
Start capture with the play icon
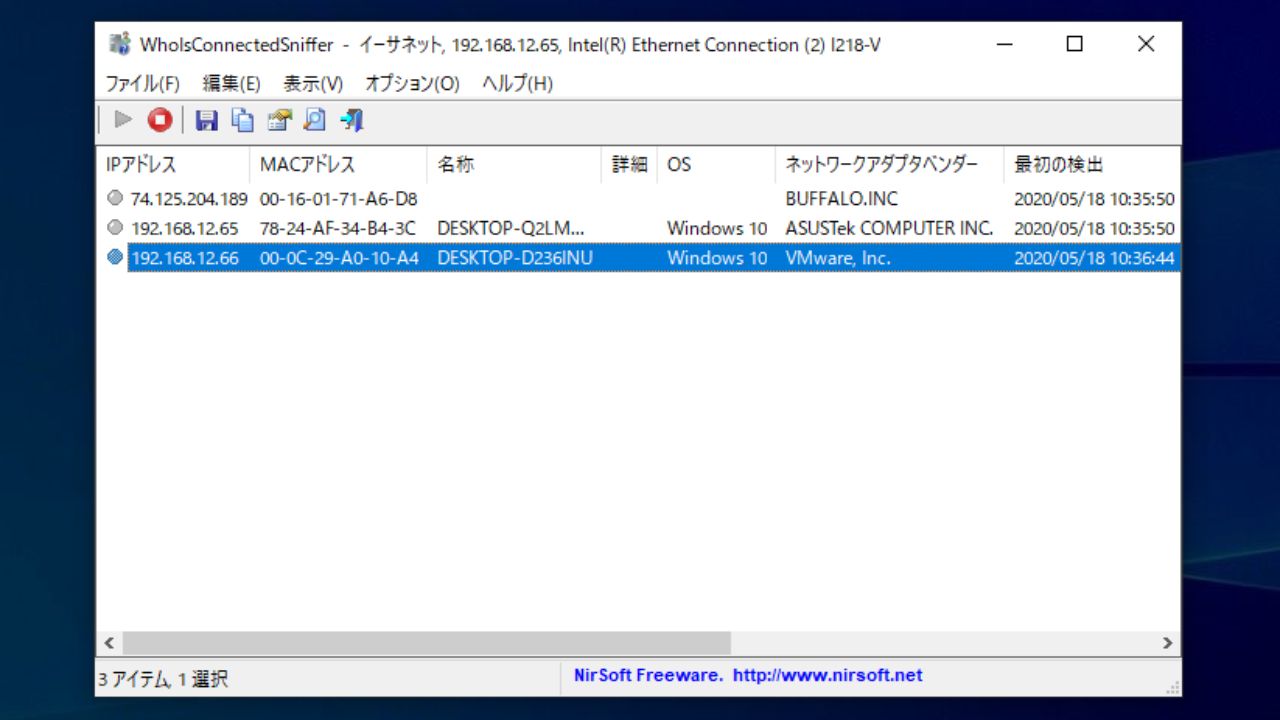[x=123, y=121]
